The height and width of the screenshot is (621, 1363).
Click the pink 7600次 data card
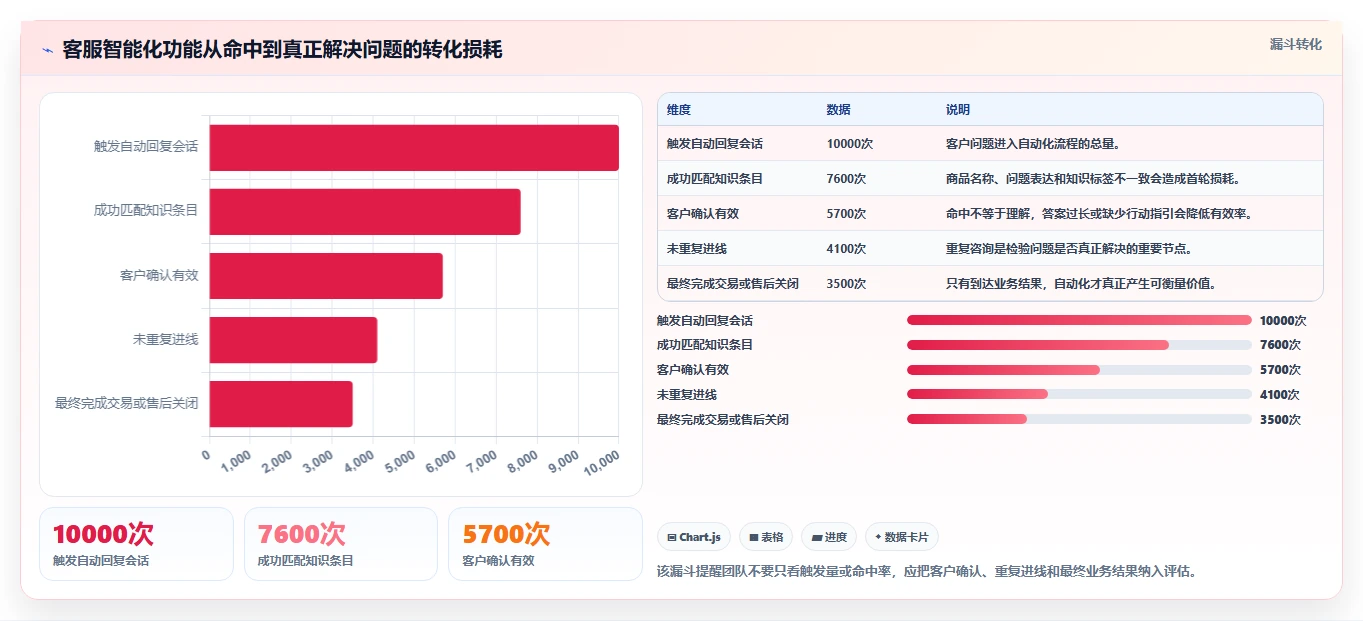click(341, 544)
